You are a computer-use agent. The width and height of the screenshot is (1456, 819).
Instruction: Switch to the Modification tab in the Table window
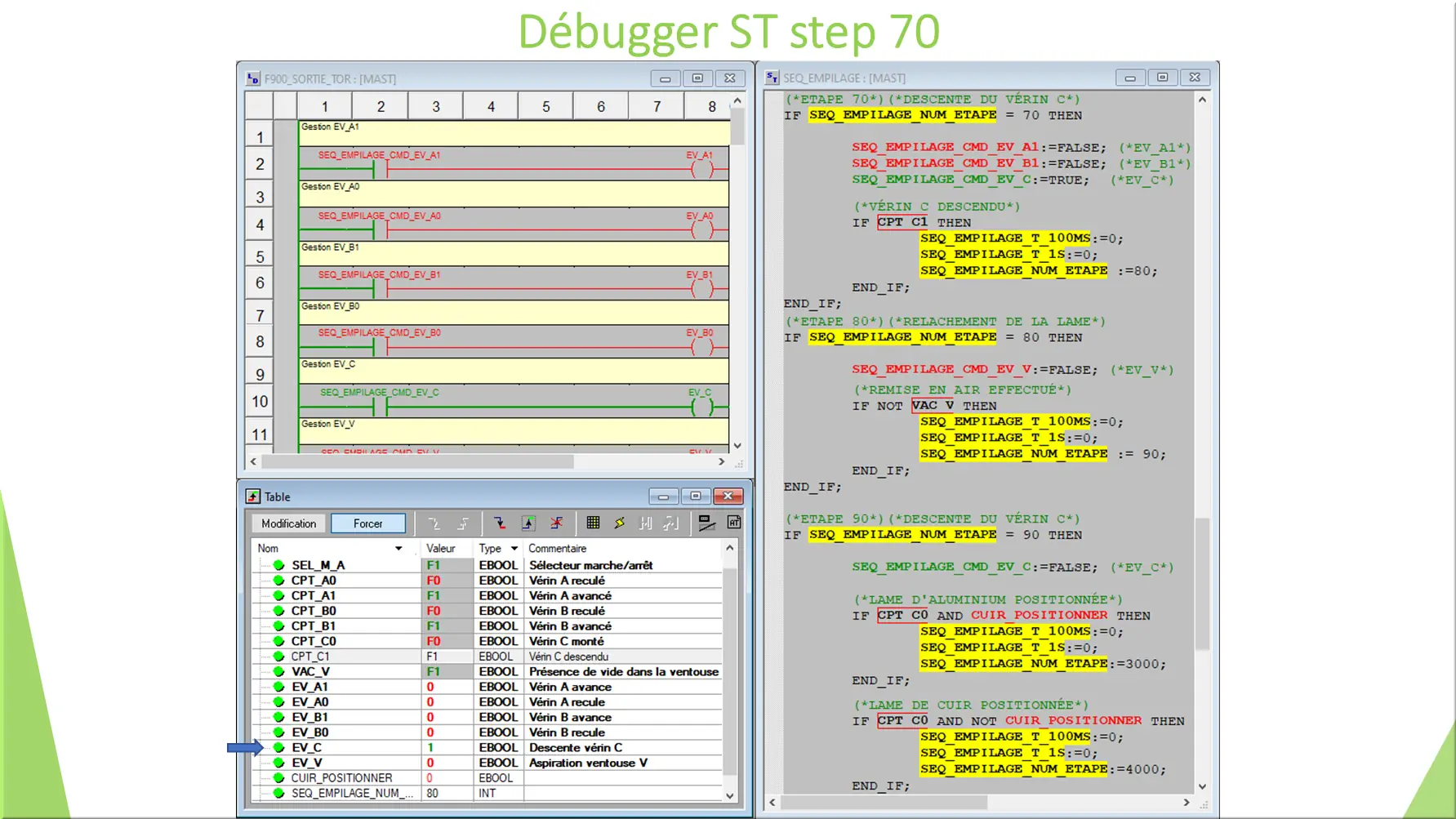tap(287, 523)
